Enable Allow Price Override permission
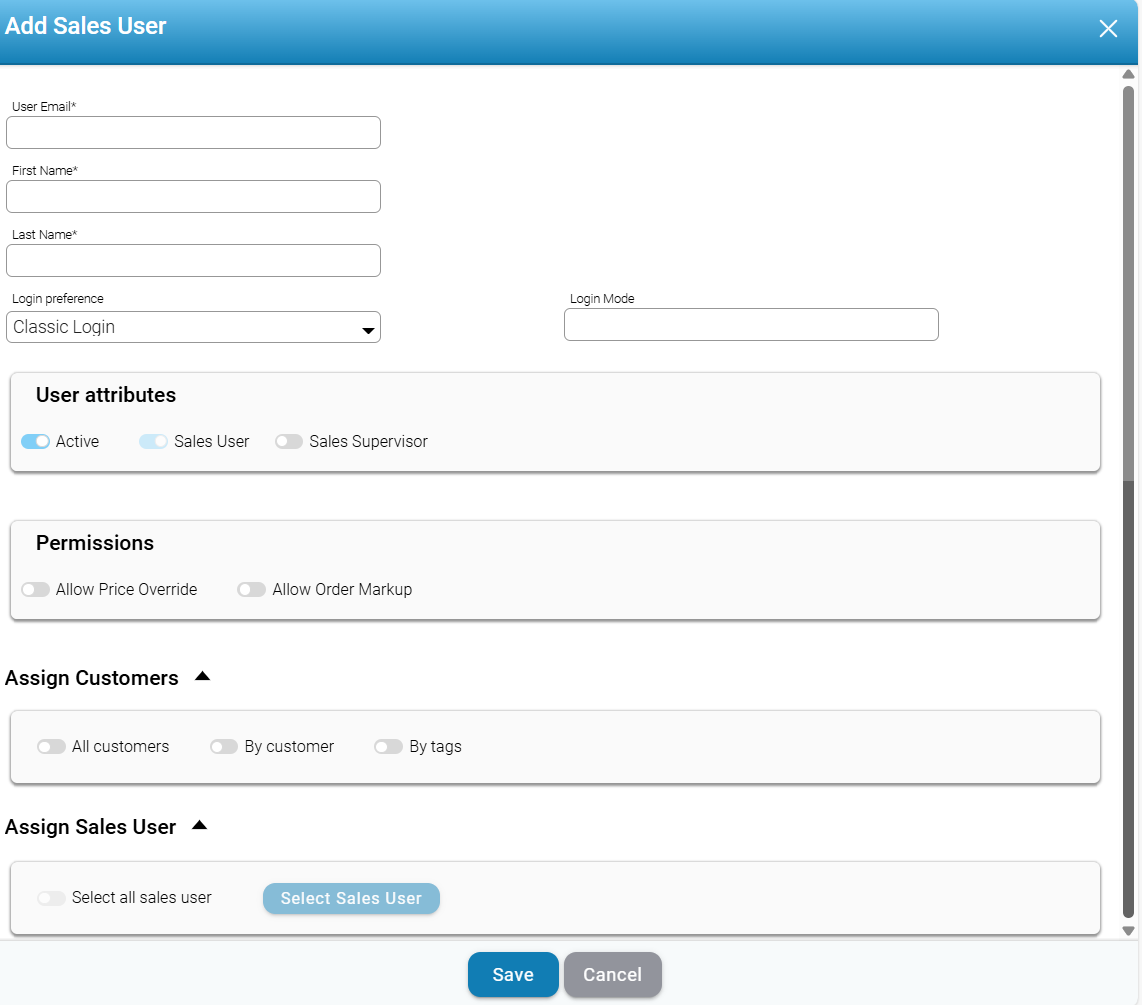 click(36, 589)
